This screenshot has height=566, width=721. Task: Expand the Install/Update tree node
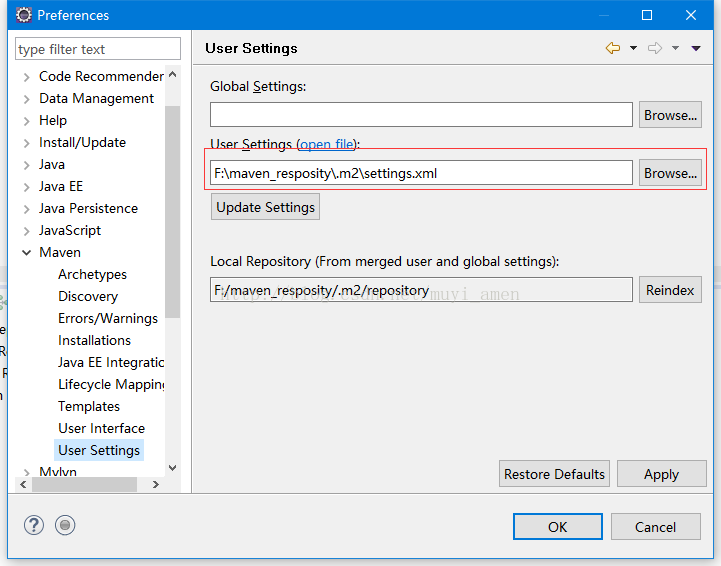coord(27,143)
